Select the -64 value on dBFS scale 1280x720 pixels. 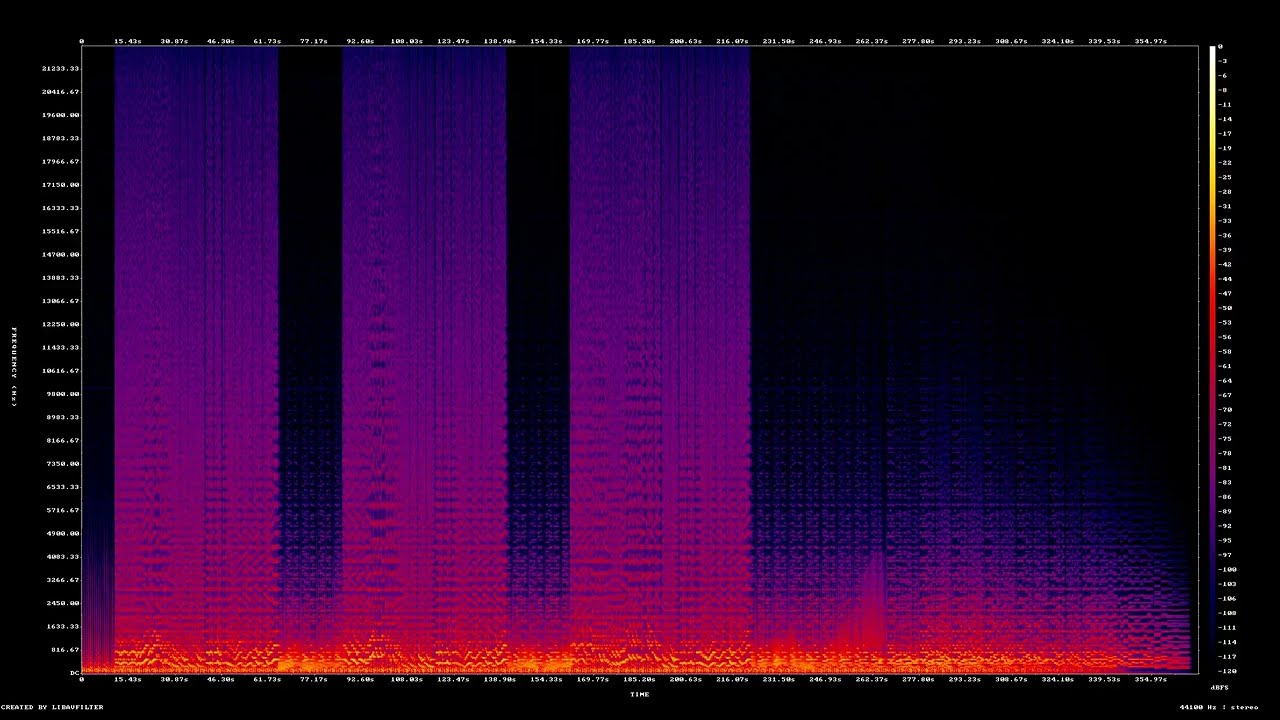pos(1225,380)
